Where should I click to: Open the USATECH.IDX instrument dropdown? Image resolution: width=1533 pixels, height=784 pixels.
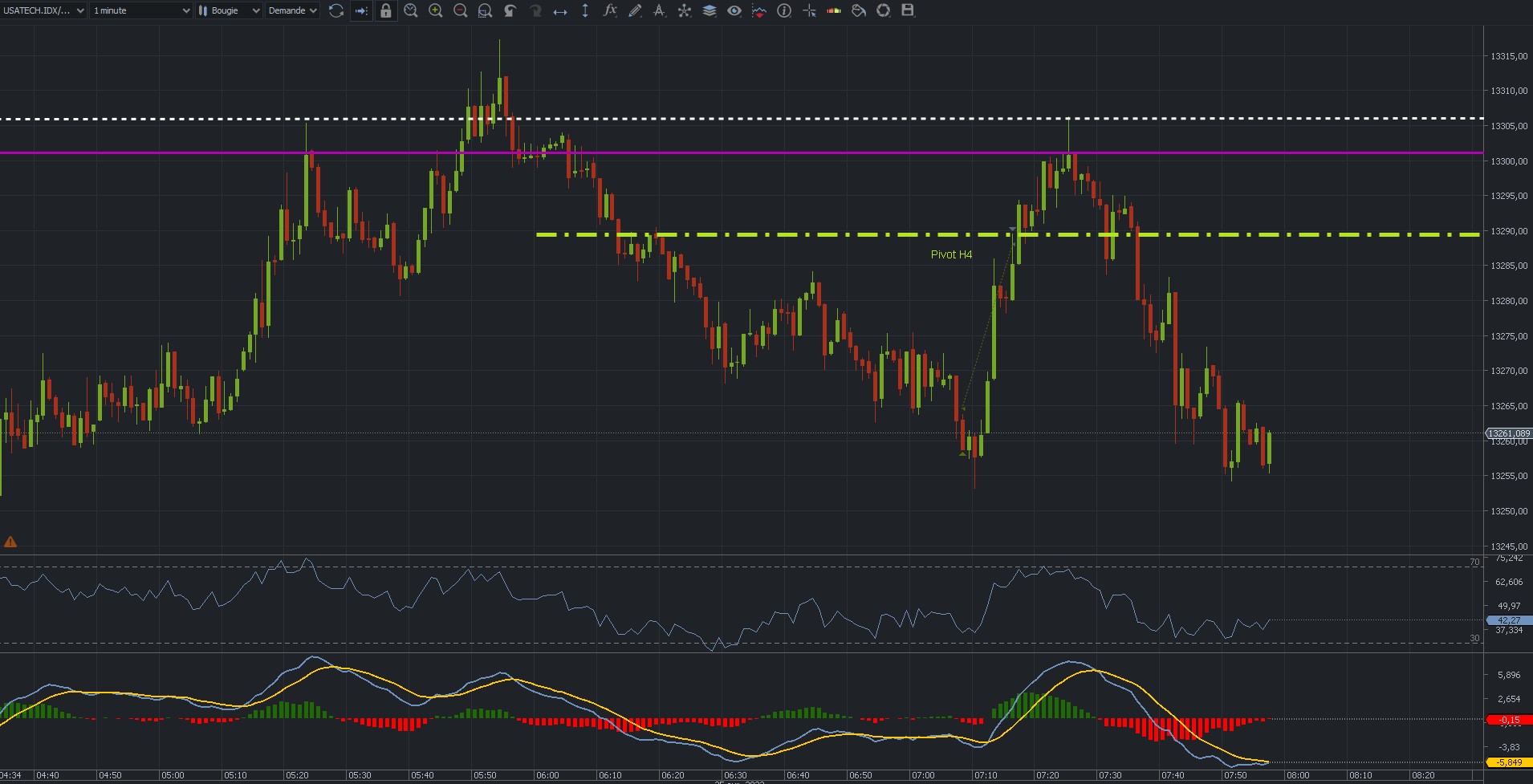coord(43,10)
